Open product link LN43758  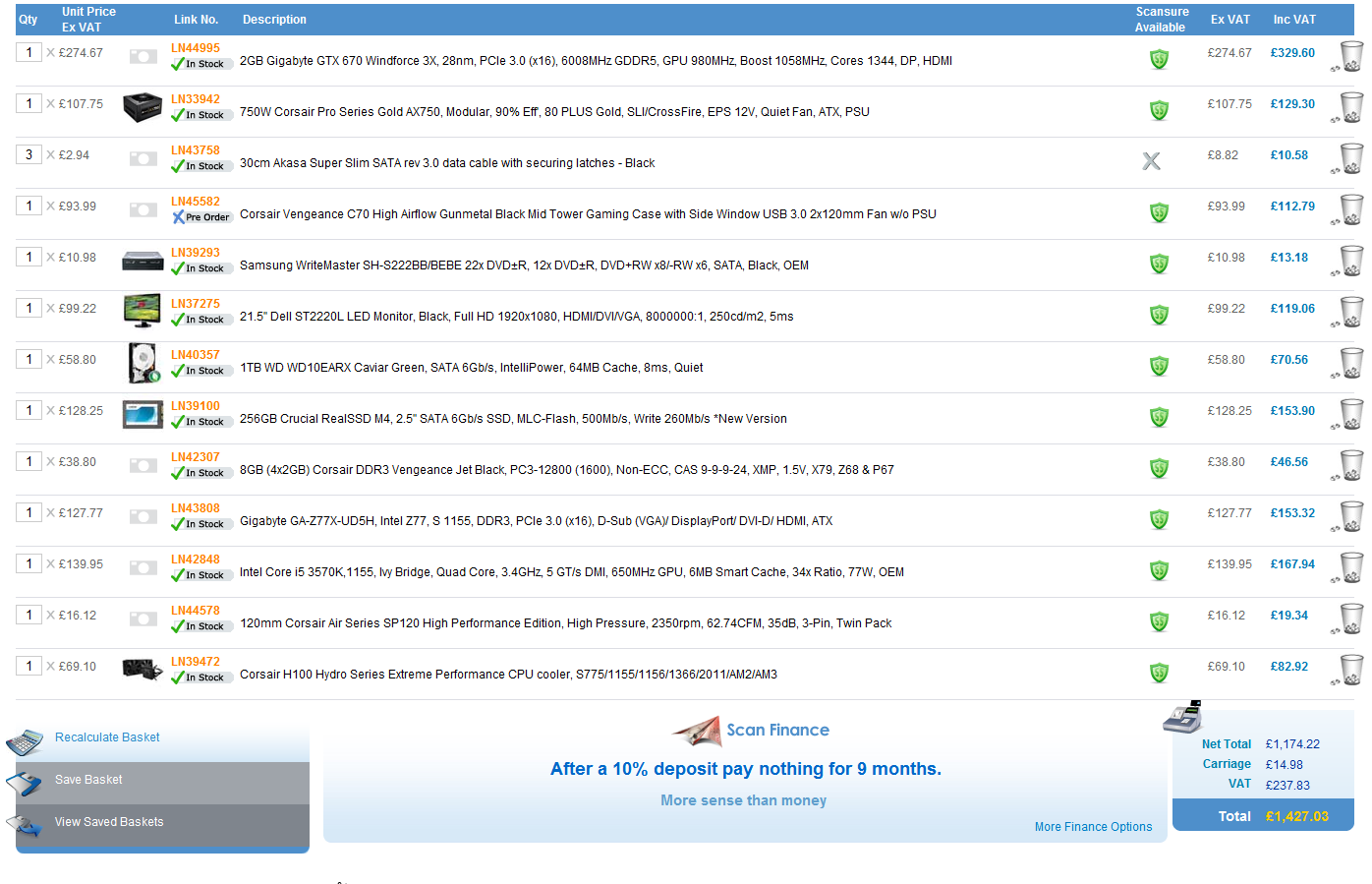(196, 150)
